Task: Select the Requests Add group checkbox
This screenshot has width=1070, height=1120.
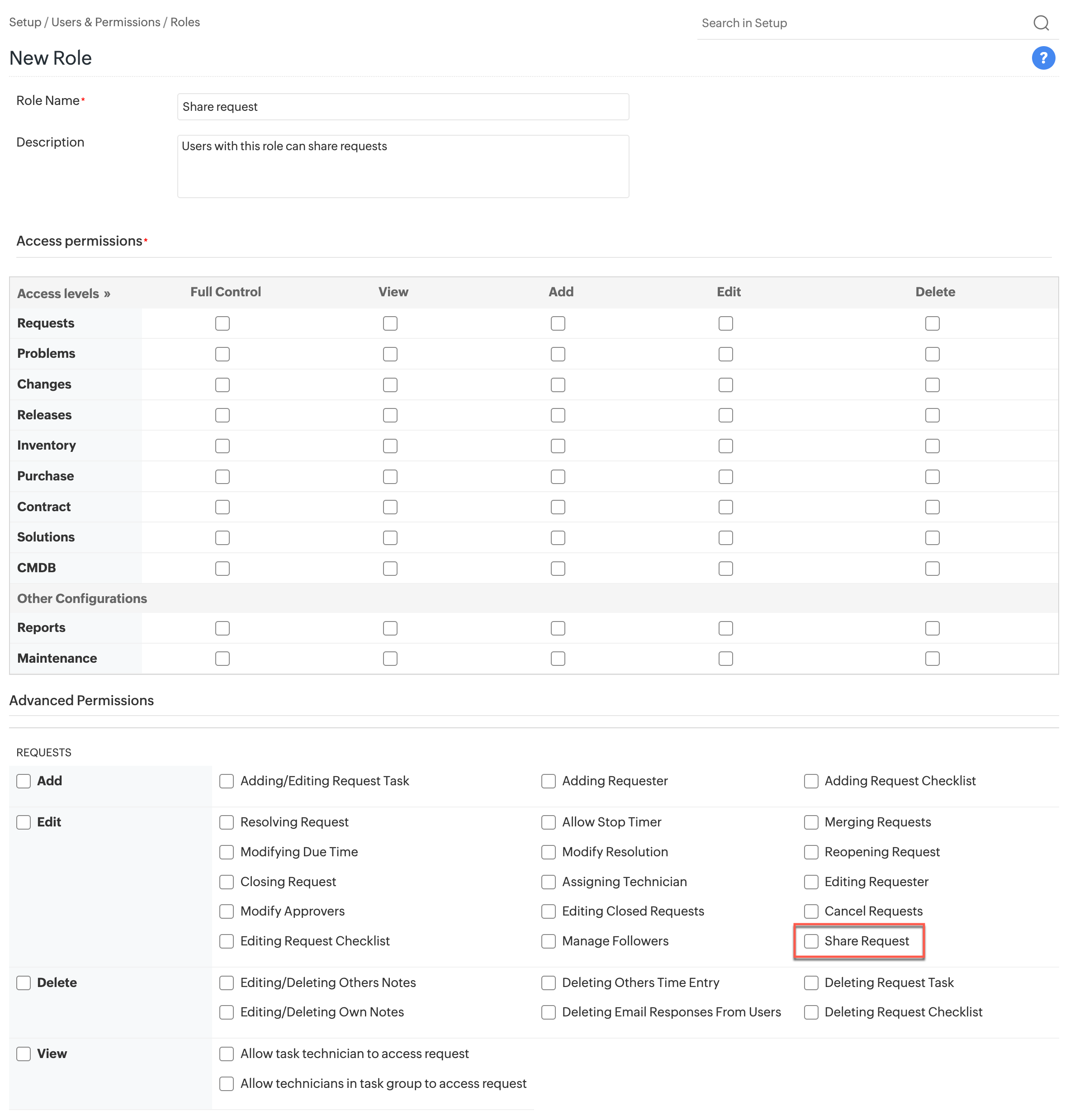Action: click(24, 781)
